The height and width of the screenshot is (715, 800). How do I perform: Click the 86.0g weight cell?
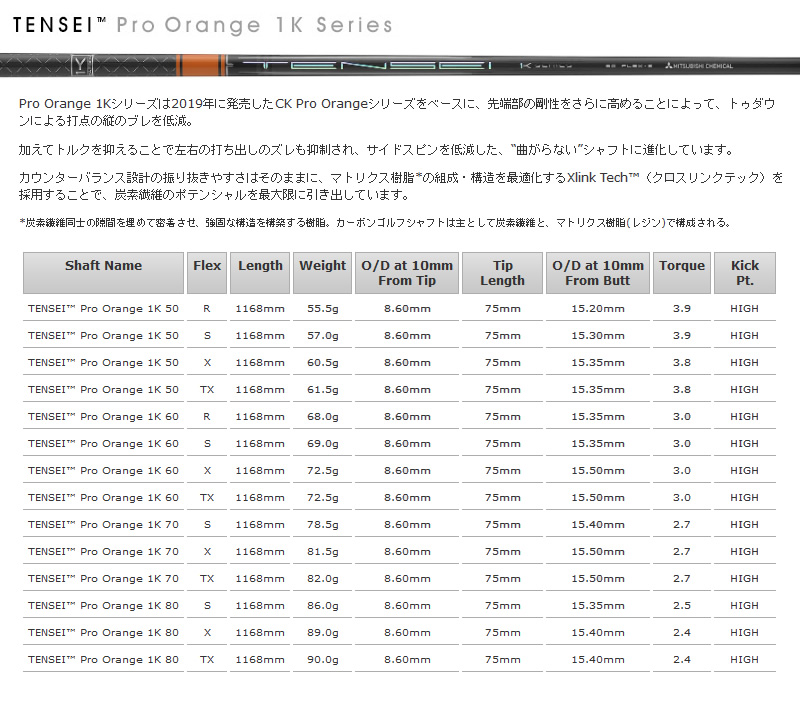click(322, 606)
